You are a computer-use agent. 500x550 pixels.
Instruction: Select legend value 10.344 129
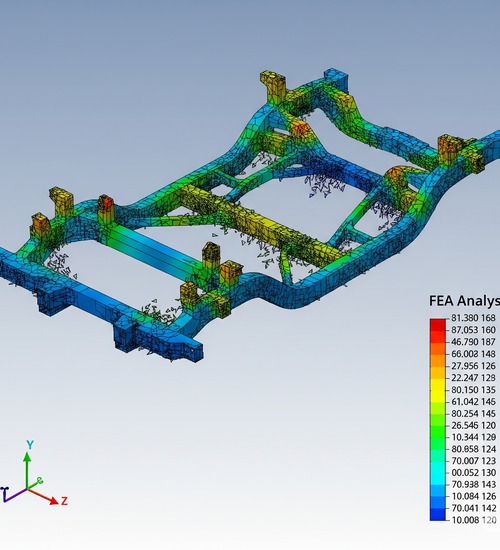click(473, 437)
